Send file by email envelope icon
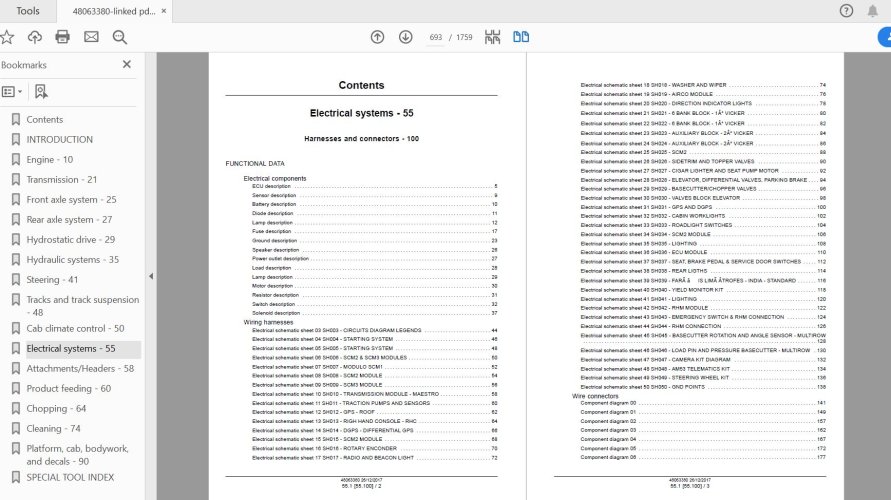 coord(91,38)
